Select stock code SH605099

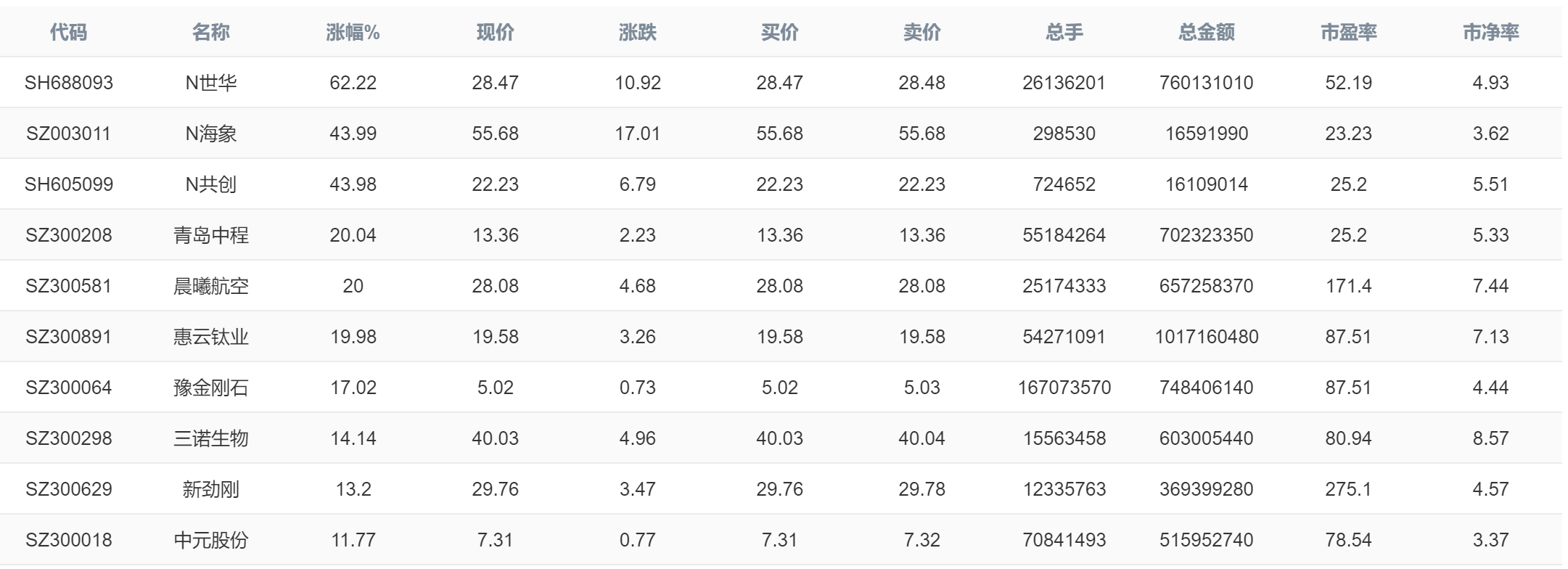(x=68, y=184)
